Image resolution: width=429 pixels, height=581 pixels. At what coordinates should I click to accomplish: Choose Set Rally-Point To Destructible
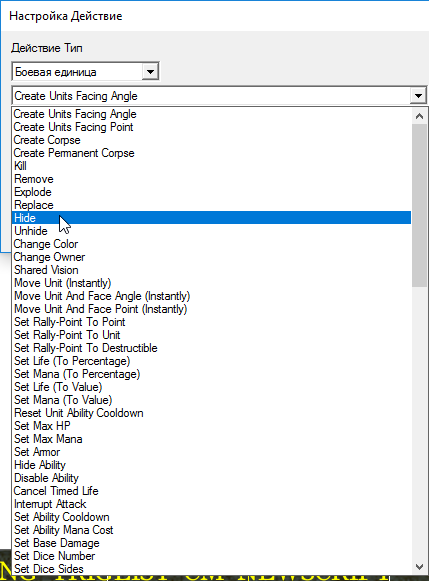coord(212,348)
